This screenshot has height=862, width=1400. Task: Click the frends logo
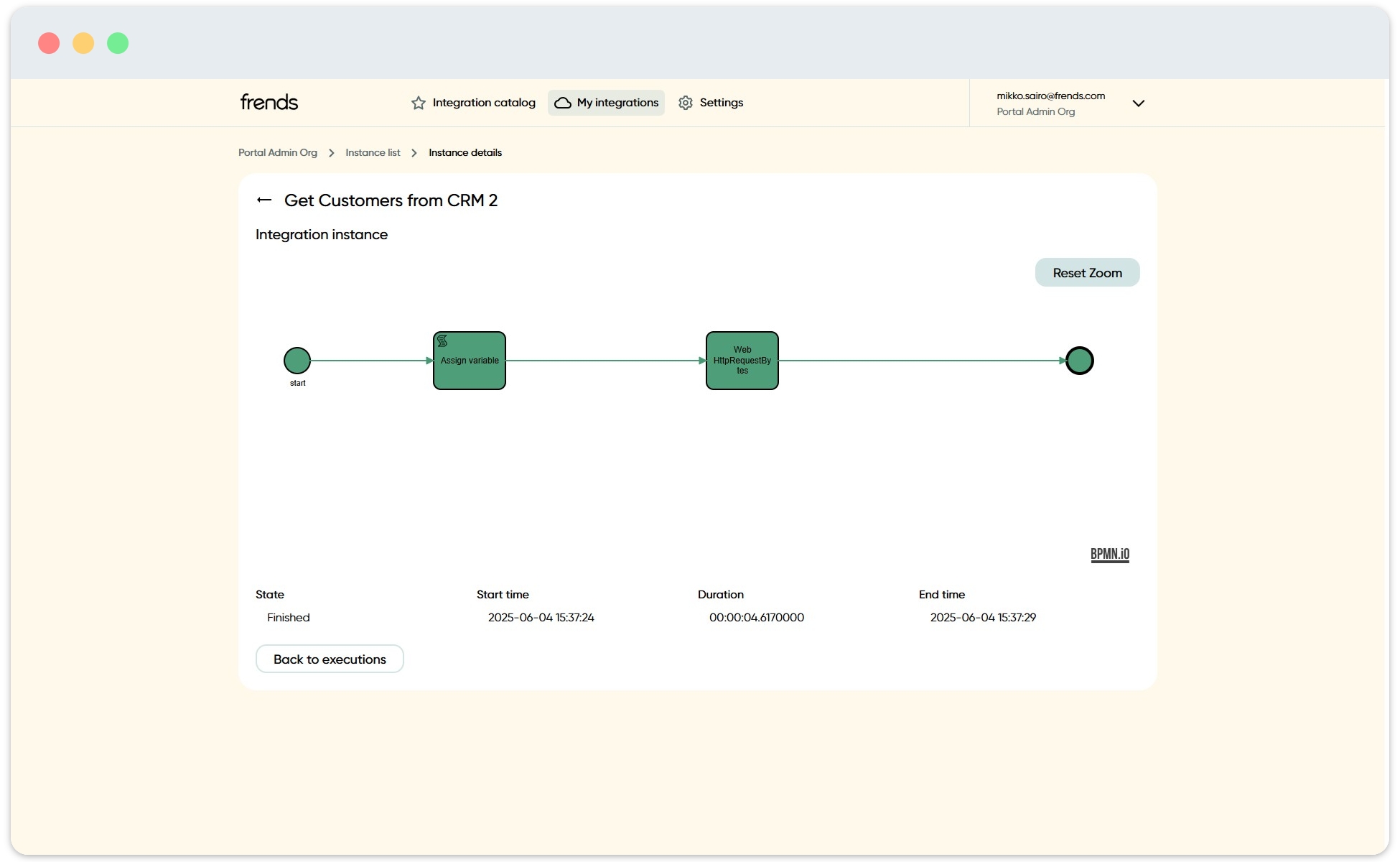pyautogui.click(x=269, y=102)
